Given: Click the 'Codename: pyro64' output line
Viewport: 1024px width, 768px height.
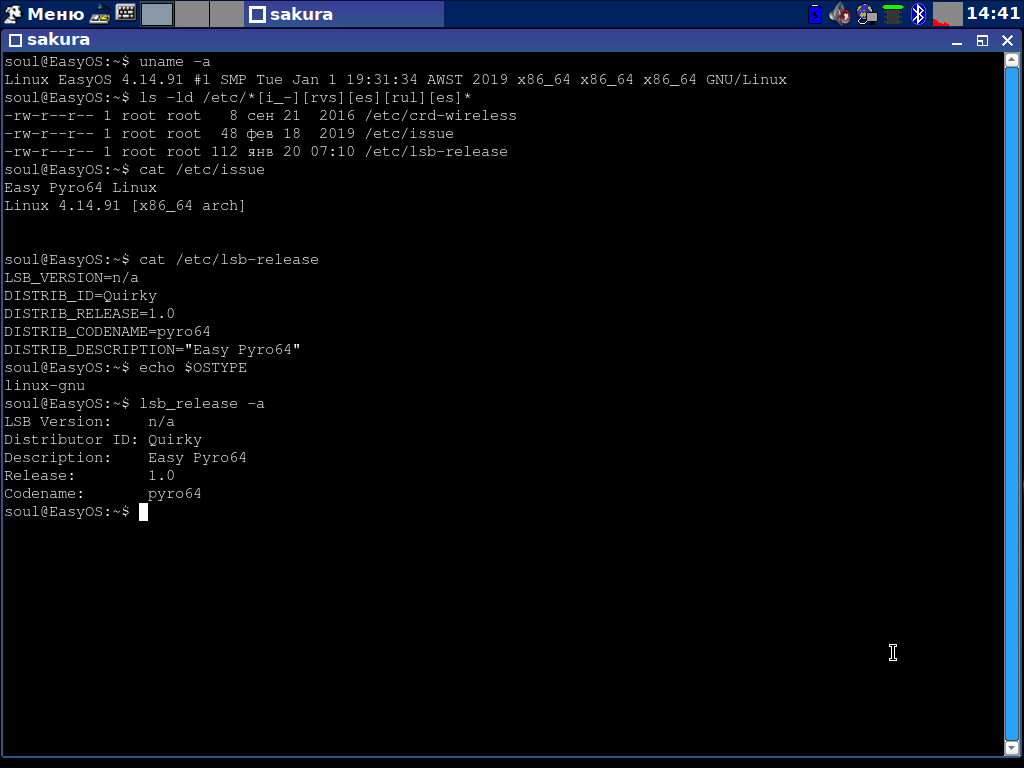Looking at the screenshot, I should click(x=103, y=494).
